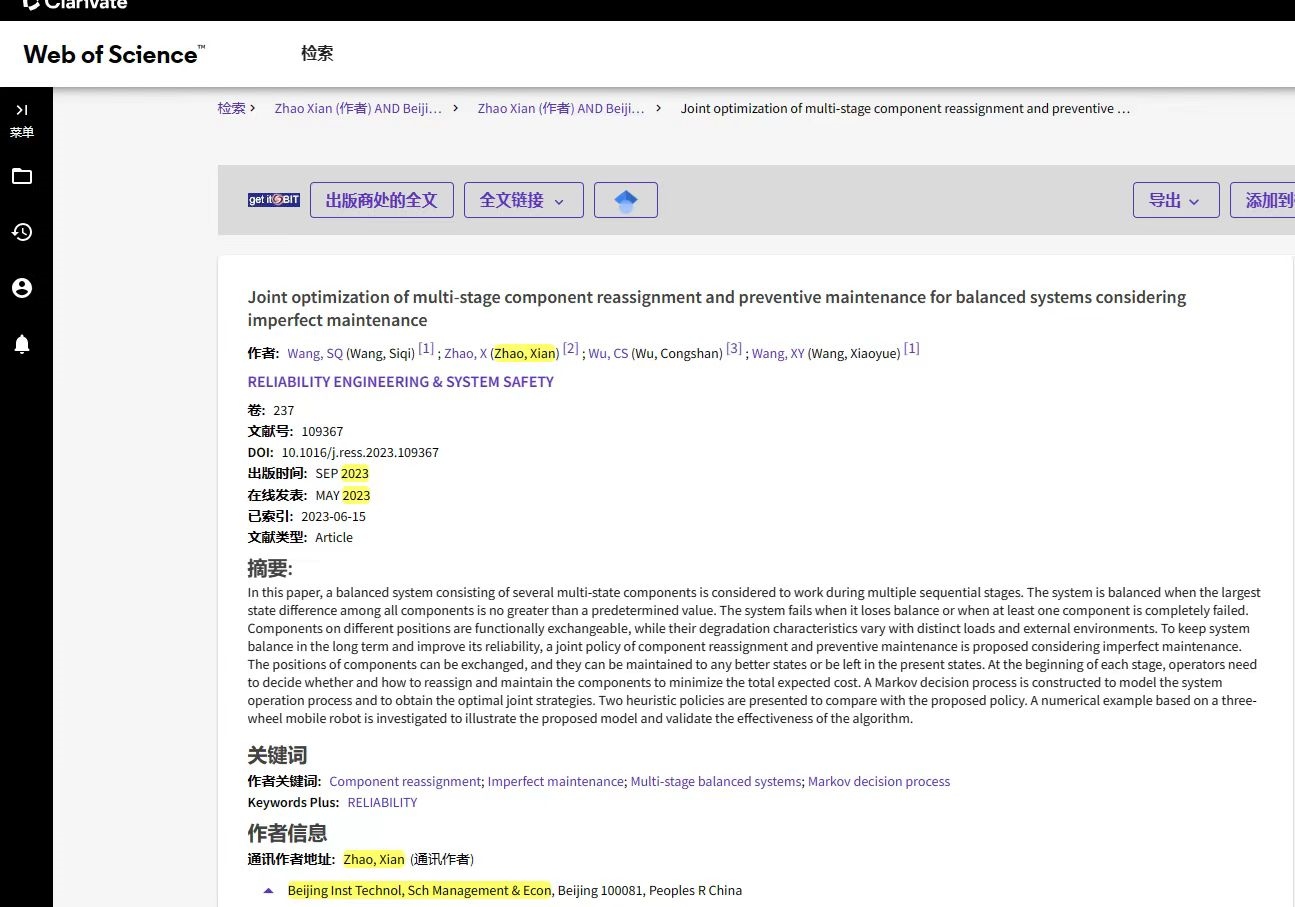
Task: Click affiliation superscript [3] after Wu, Congshan
Action: coord(734,348)
